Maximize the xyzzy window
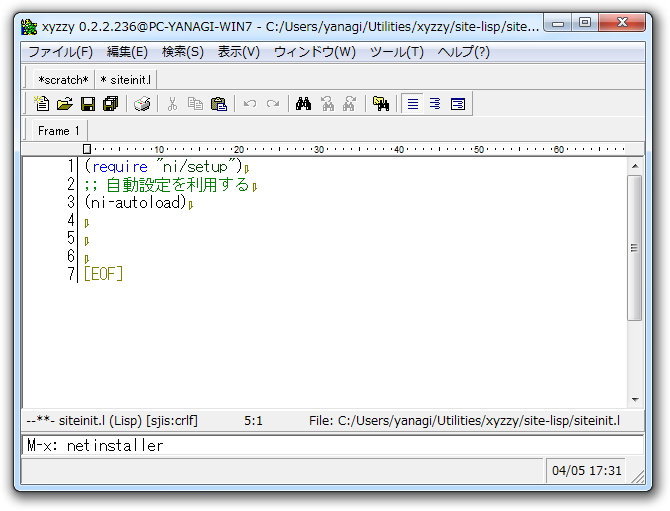Screen dimensions: 670x511 (x=585, y=23)
